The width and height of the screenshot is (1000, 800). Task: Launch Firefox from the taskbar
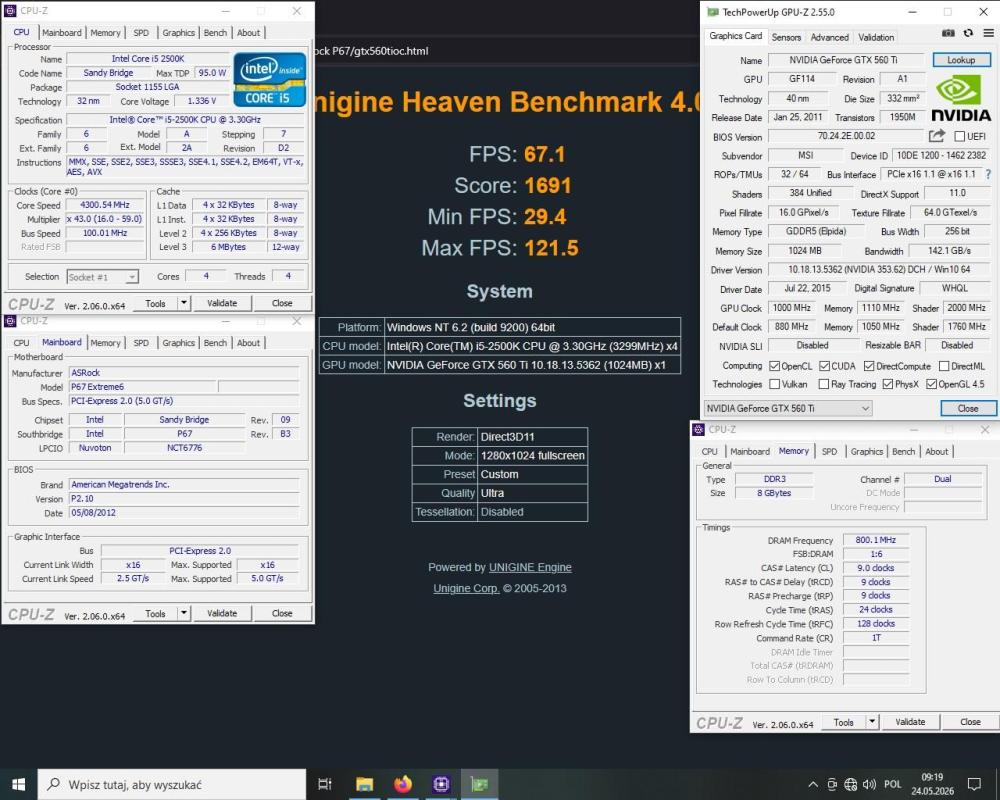point(402,784)
